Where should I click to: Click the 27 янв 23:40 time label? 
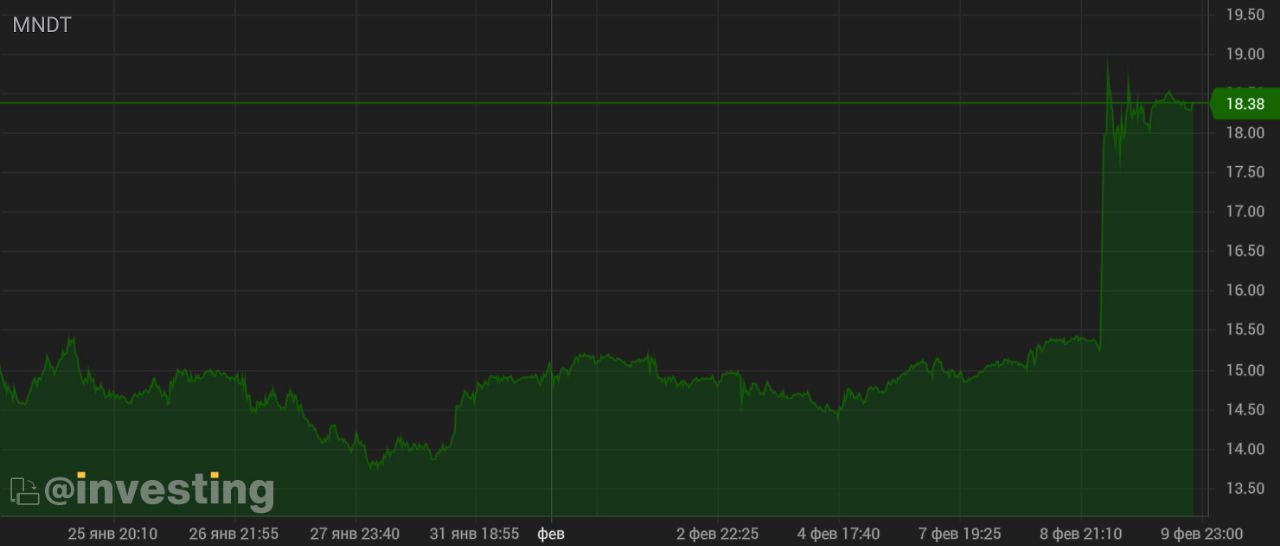355,534
